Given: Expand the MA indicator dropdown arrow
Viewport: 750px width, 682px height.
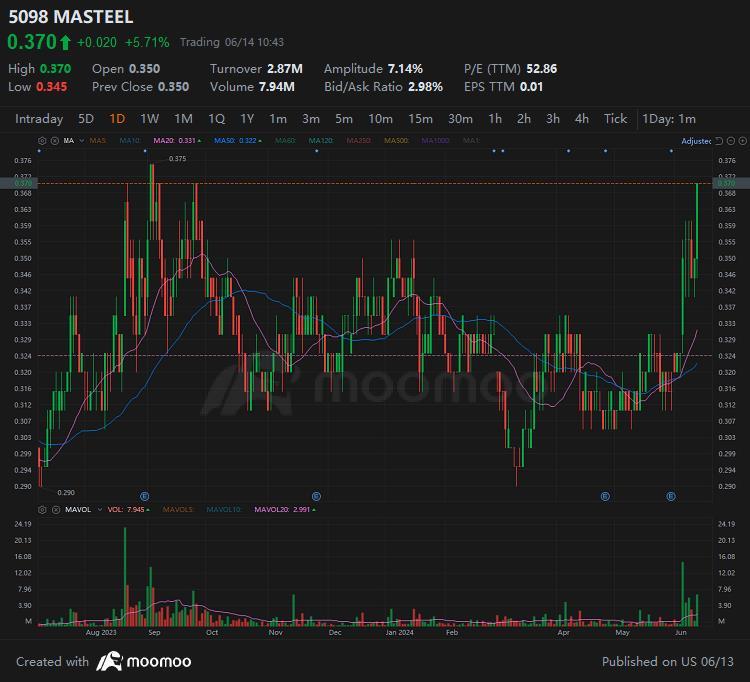Looking at the screenshot, I should point(81,141).
